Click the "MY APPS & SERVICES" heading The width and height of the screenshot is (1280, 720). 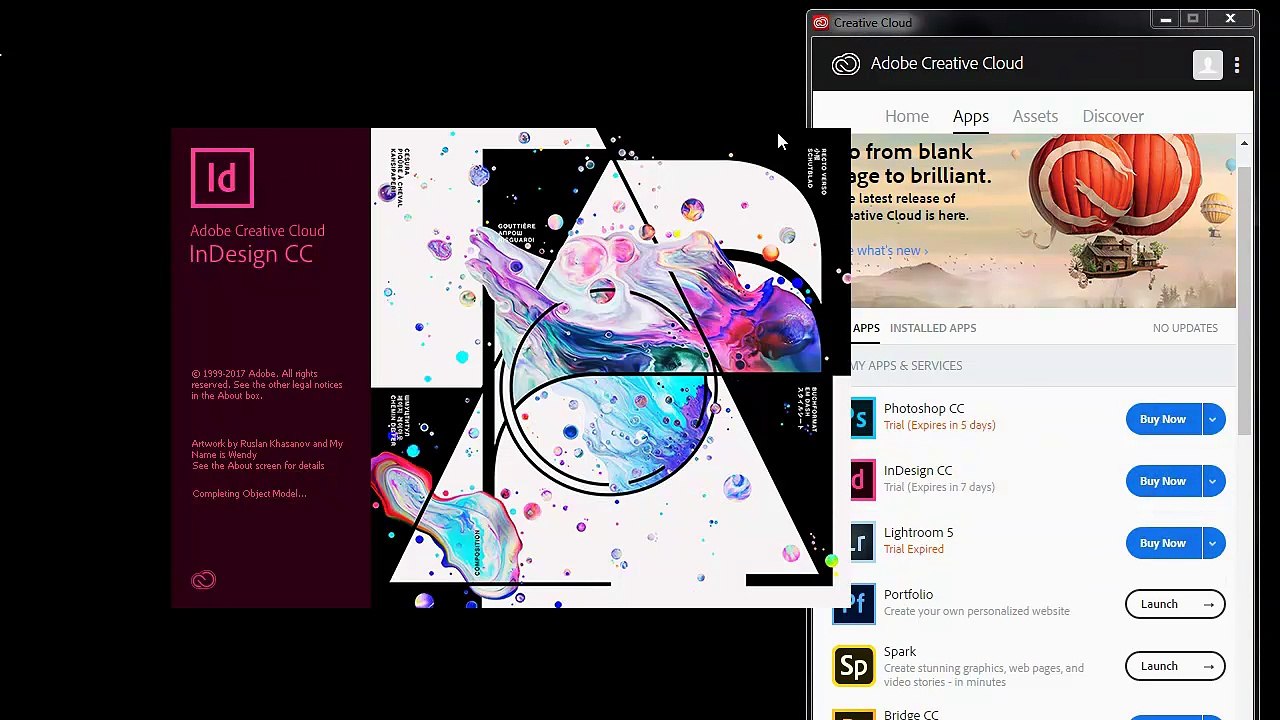[x=906, y=366]
